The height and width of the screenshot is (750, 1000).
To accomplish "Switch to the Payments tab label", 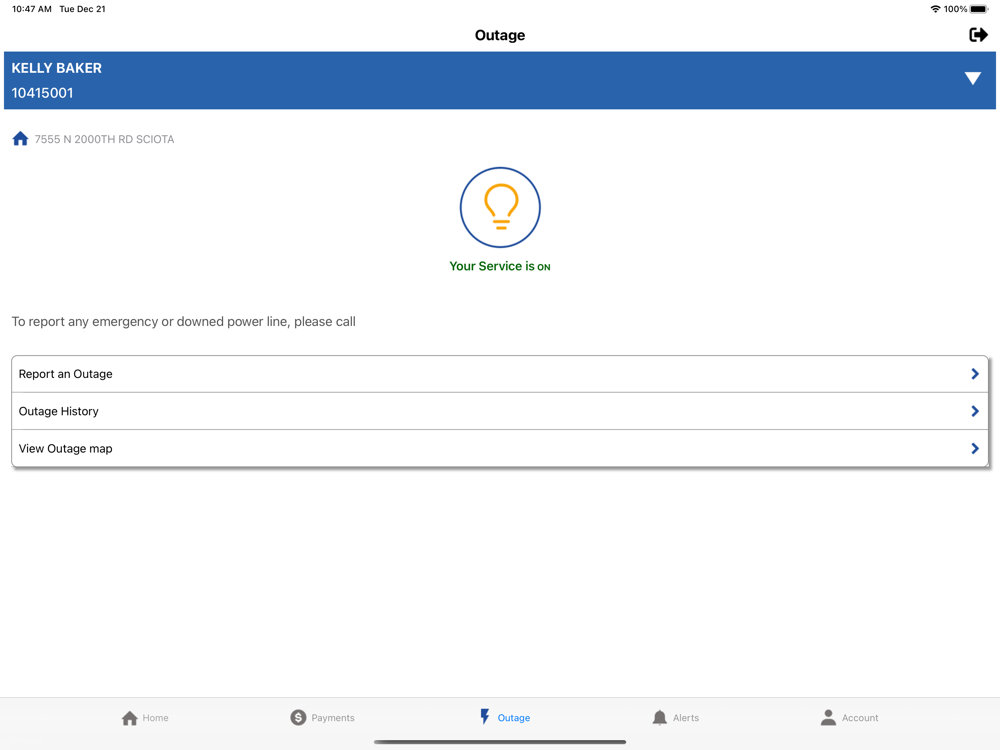I will pyautogui.click(x=333, y=718).
